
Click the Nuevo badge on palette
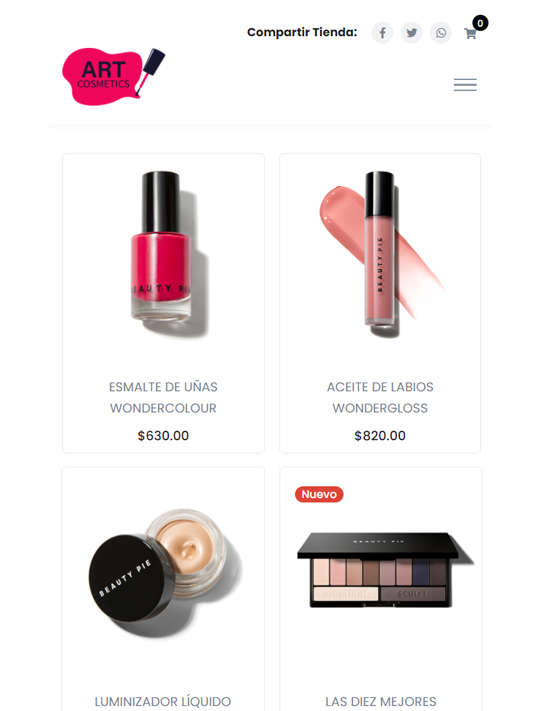coord(319,494)
